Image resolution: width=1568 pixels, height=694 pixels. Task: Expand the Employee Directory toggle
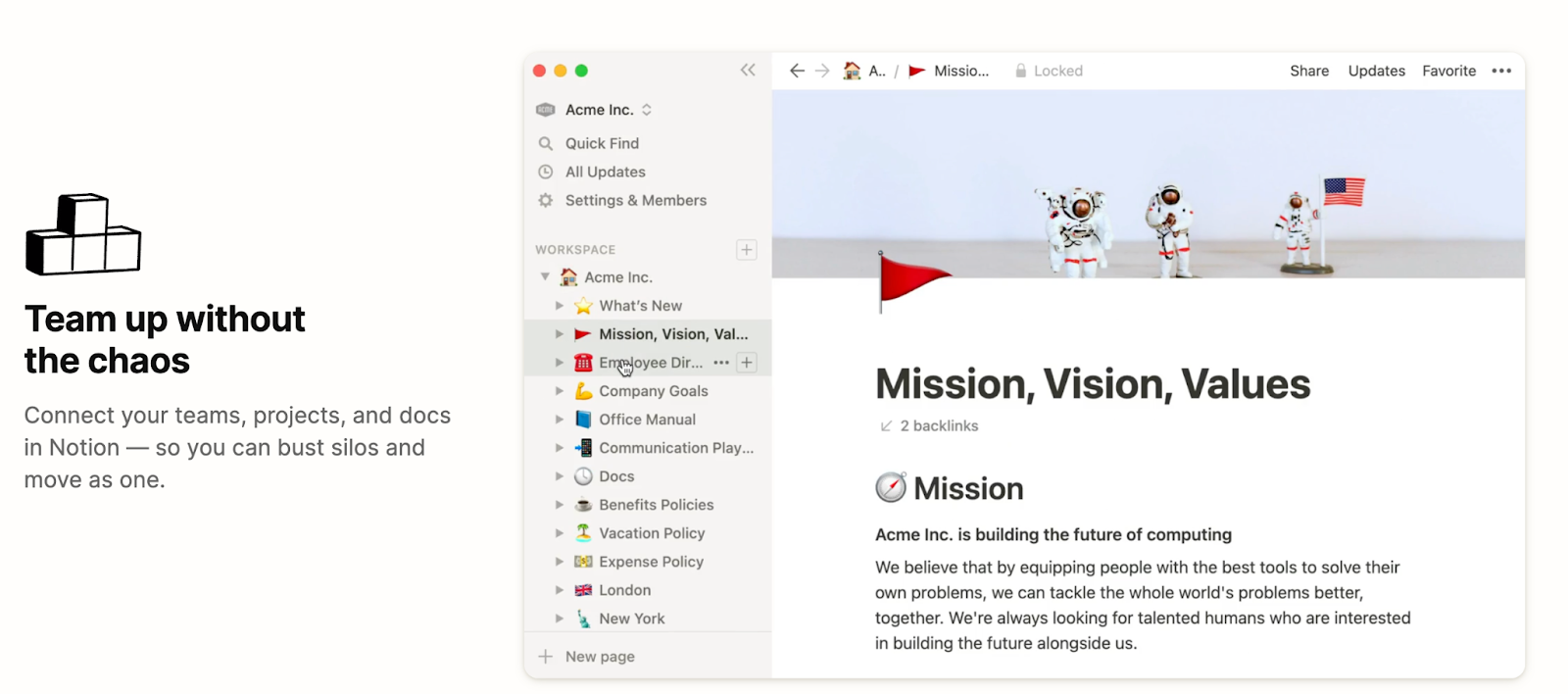(x=560, y=363)
